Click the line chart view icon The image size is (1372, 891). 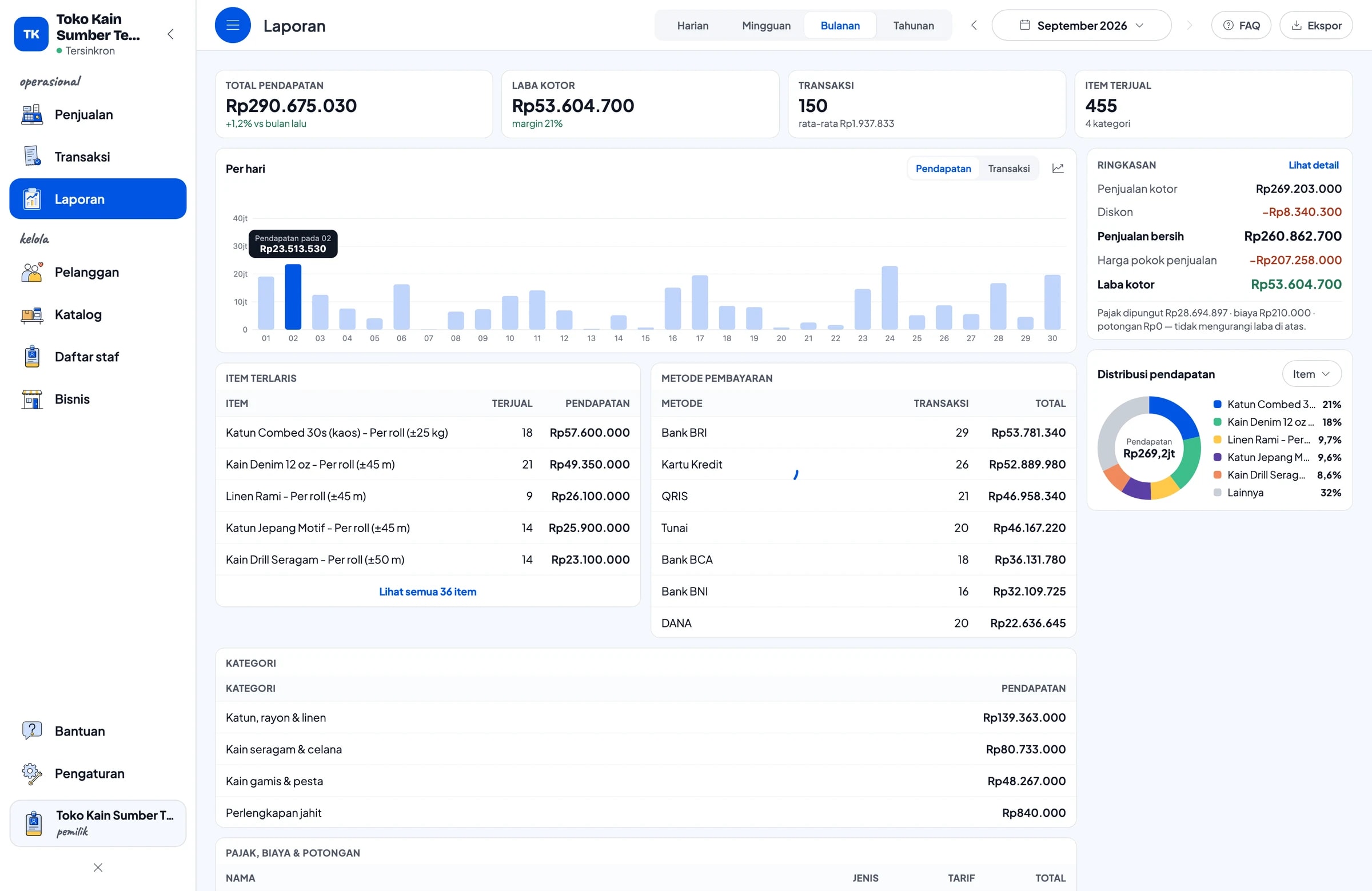(1058, 168)
